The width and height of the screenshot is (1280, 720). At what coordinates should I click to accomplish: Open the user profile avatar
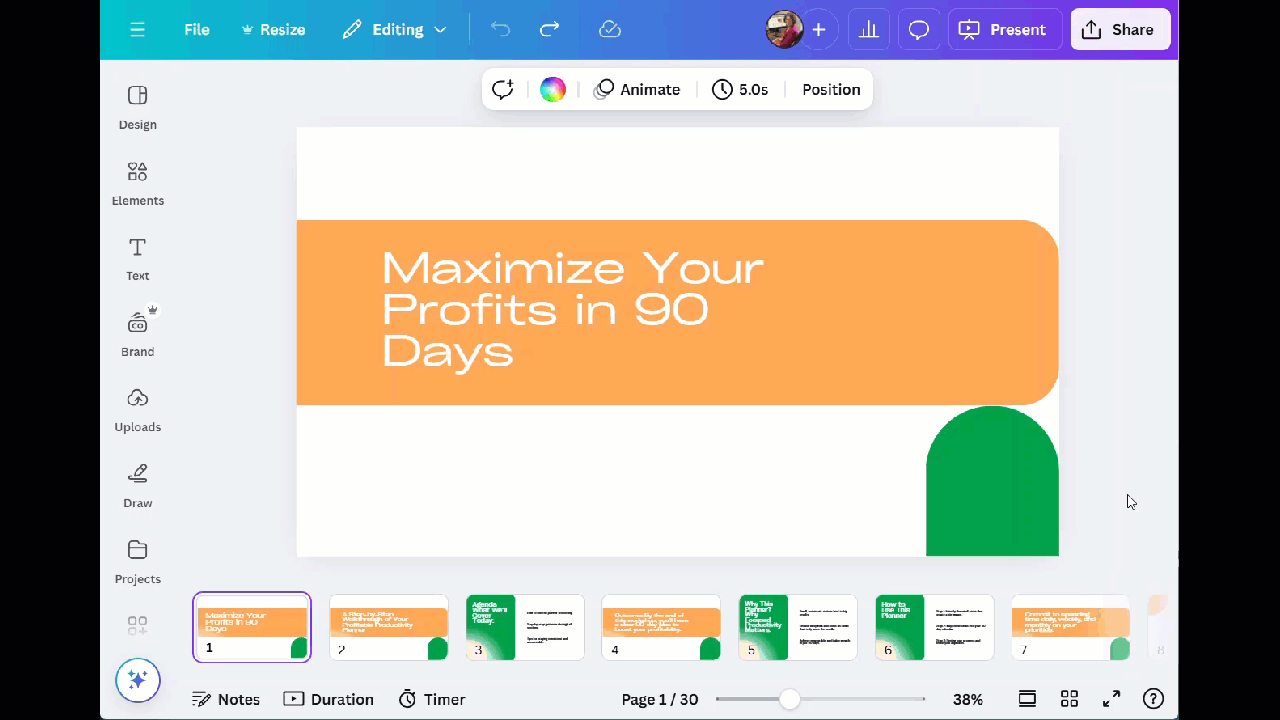[784, 30]
